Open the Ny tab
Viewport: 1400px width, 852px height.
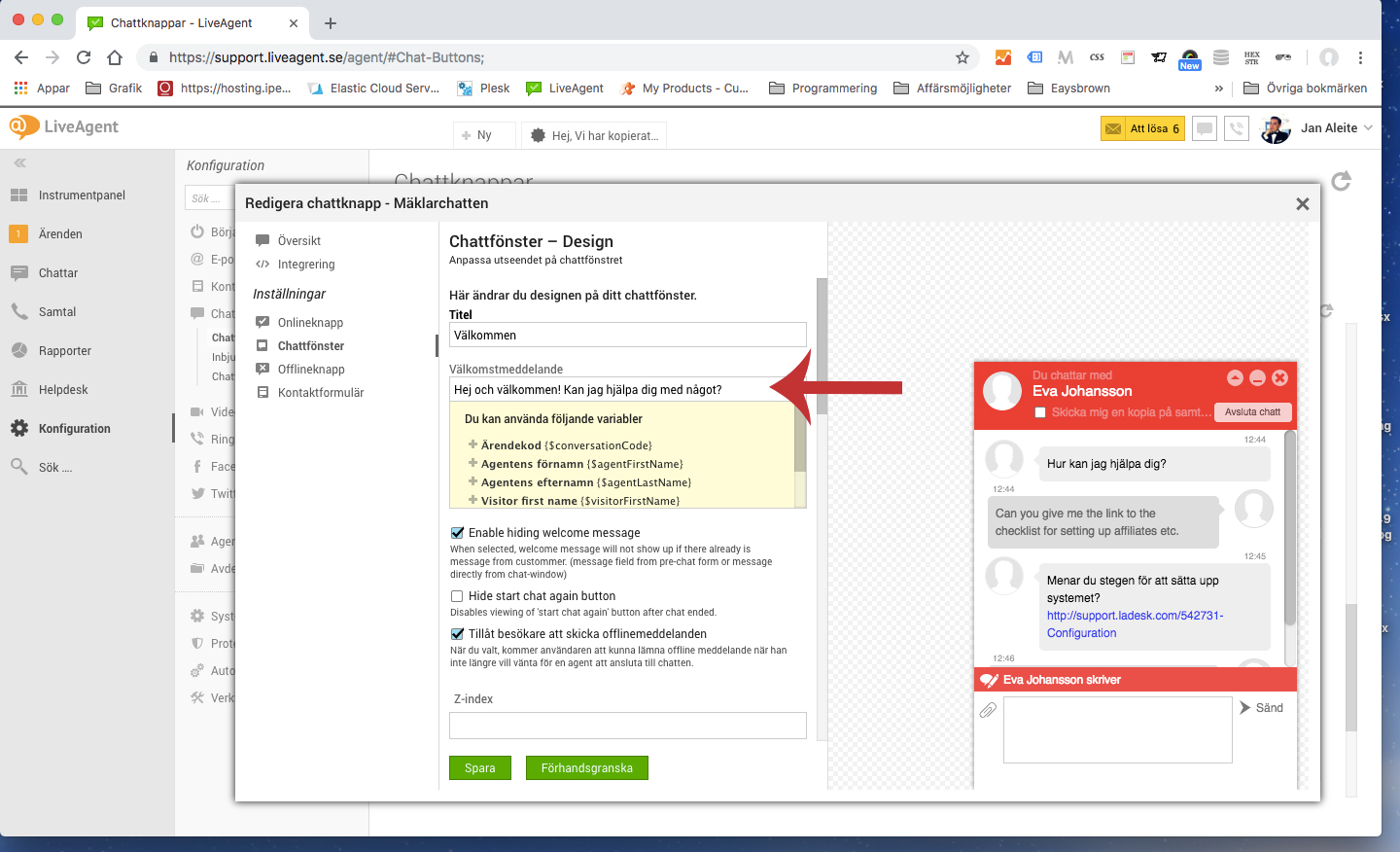point(484,135)
